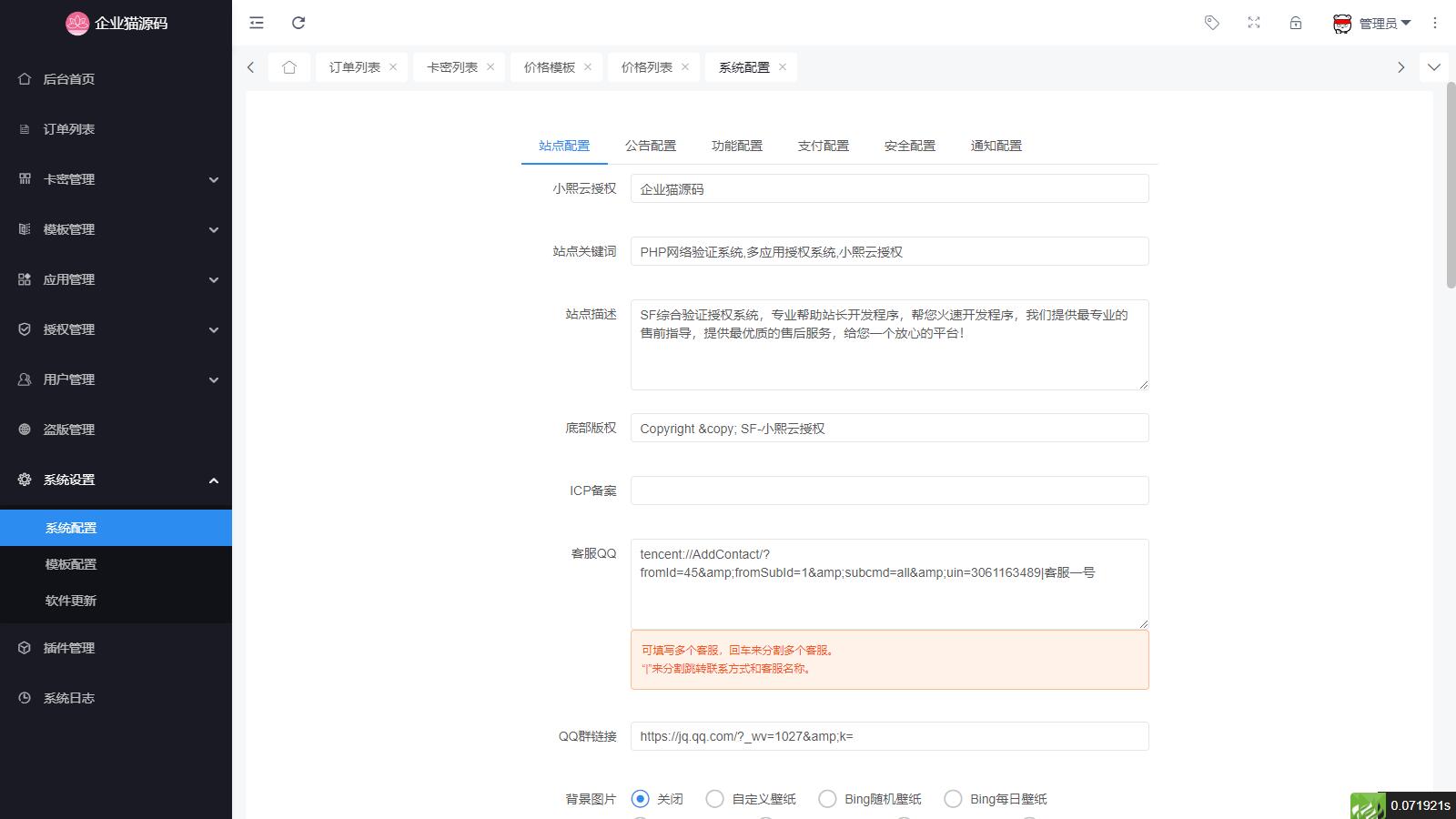Viewport: 1456px width, 819px height.
Task: Enter fullscreen mode via the expand icon
Action: [1254, 23]
